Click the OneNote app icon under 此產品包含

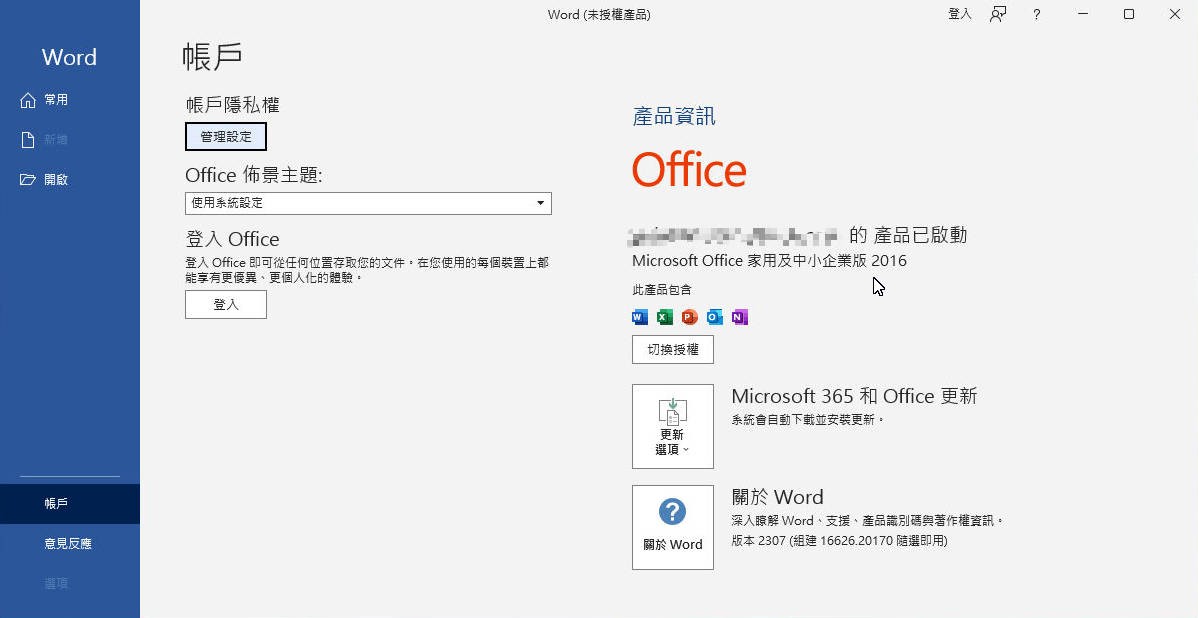click(x=740, y=317)
